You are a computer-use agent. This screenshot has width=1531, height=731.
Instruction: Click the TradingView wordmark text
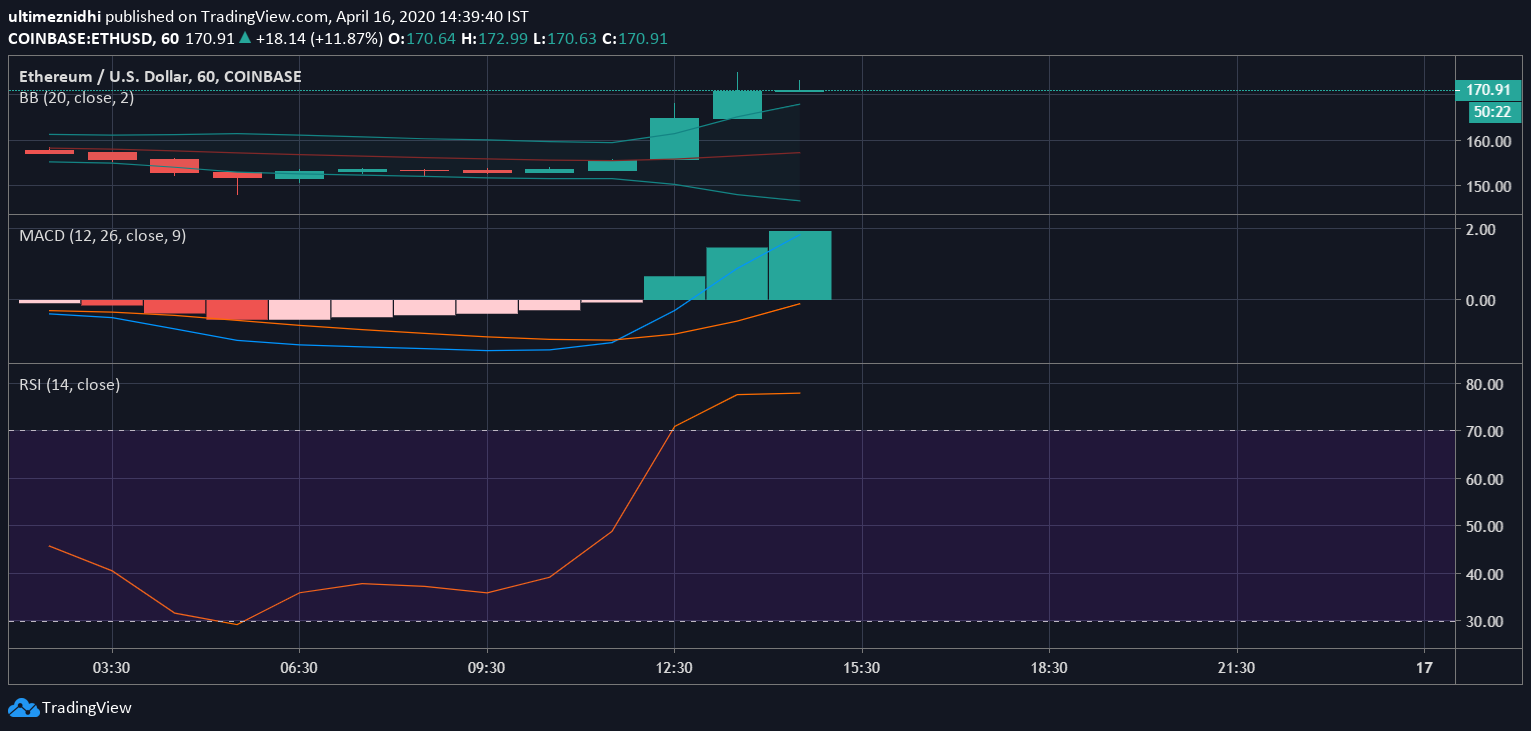[87, 708]
